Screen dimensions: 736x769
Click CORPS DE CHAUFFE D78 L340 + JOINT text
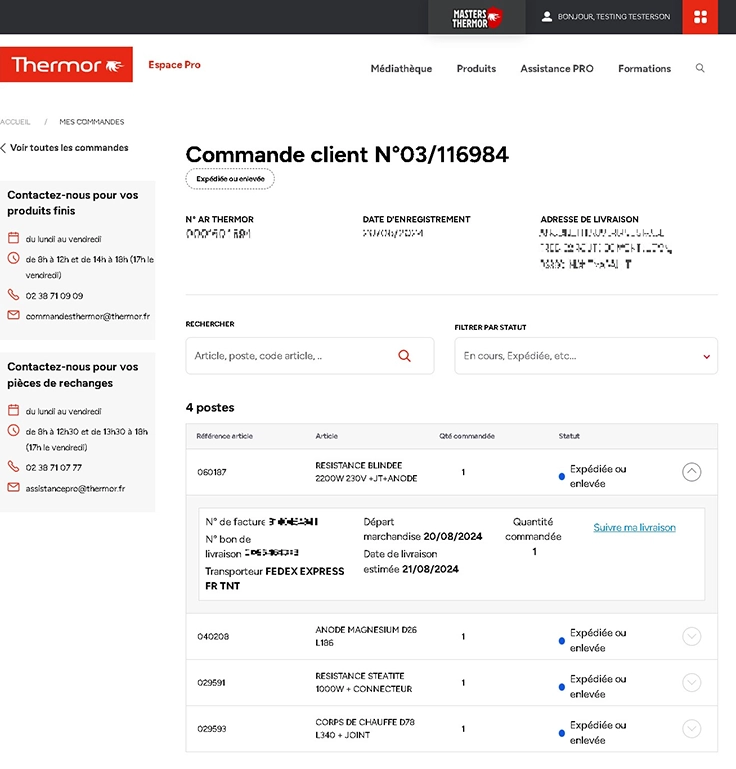point(365,728)
